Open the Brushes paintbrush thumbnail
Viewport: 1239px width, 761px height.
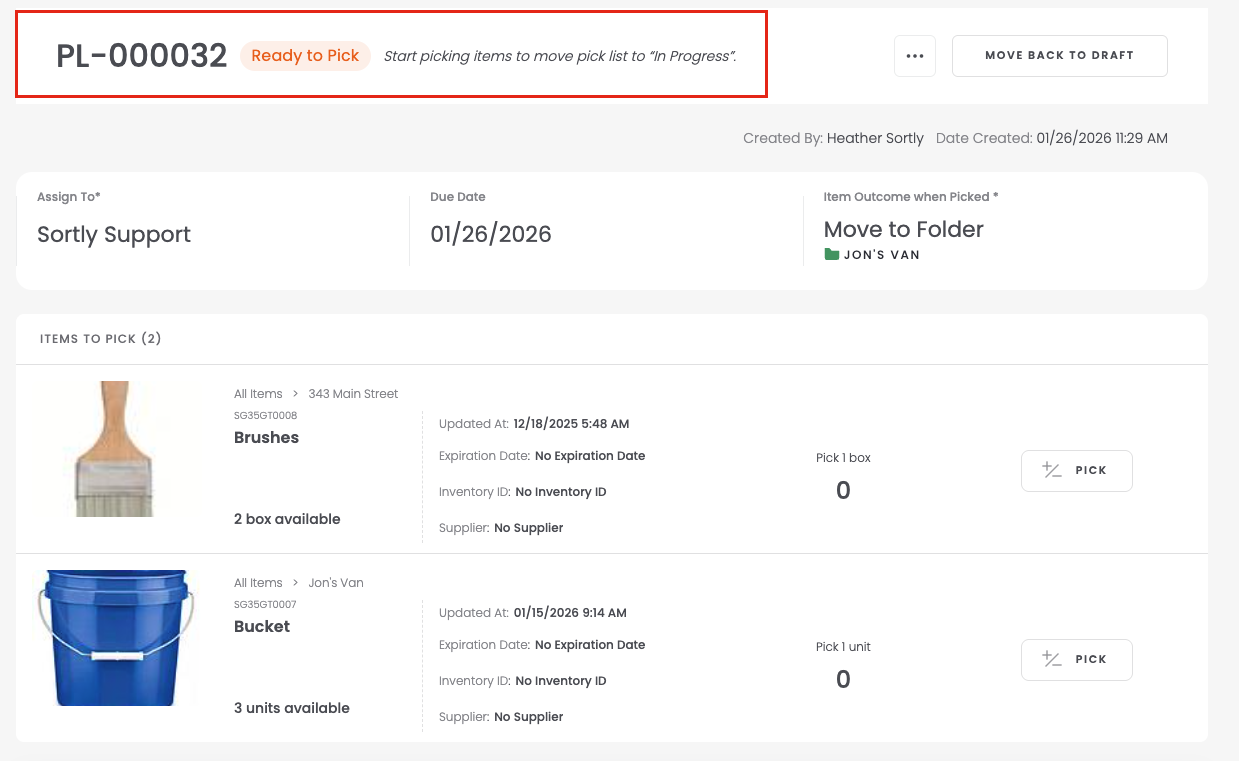[114, 448]
